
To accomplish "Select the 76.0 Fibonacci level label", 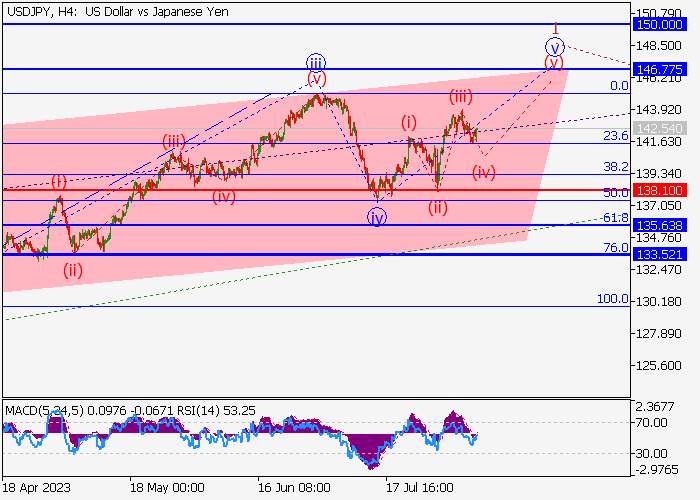I will (x=616, y=247).
